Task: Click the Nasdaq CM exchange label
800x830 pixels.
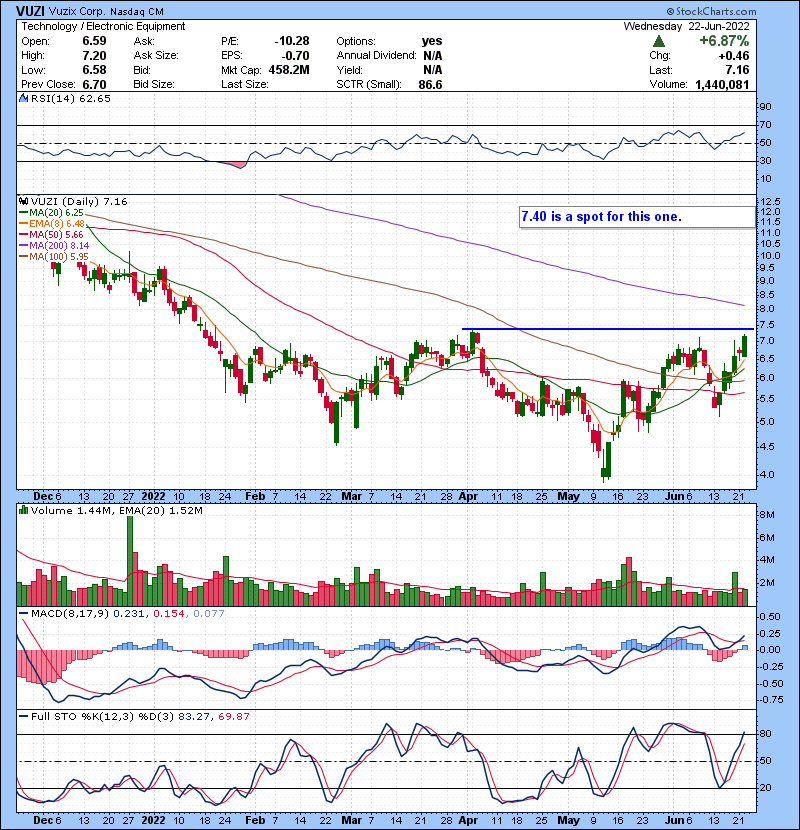Action: [x=137, y=11]
